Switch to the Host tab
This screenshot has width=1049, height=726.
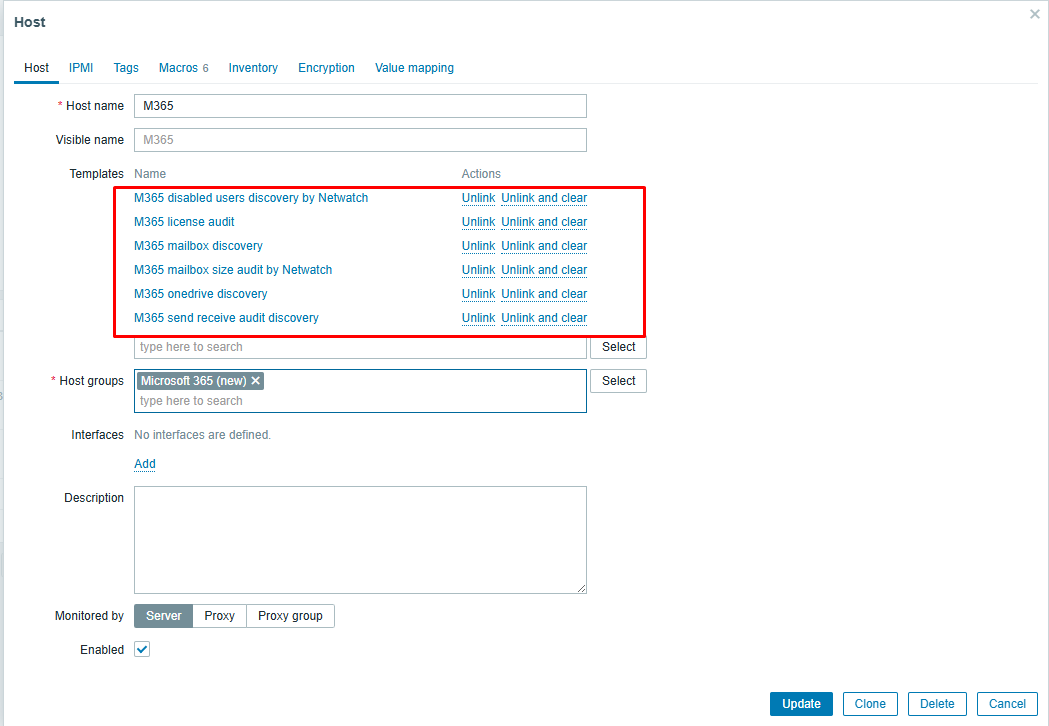[36, 68]
